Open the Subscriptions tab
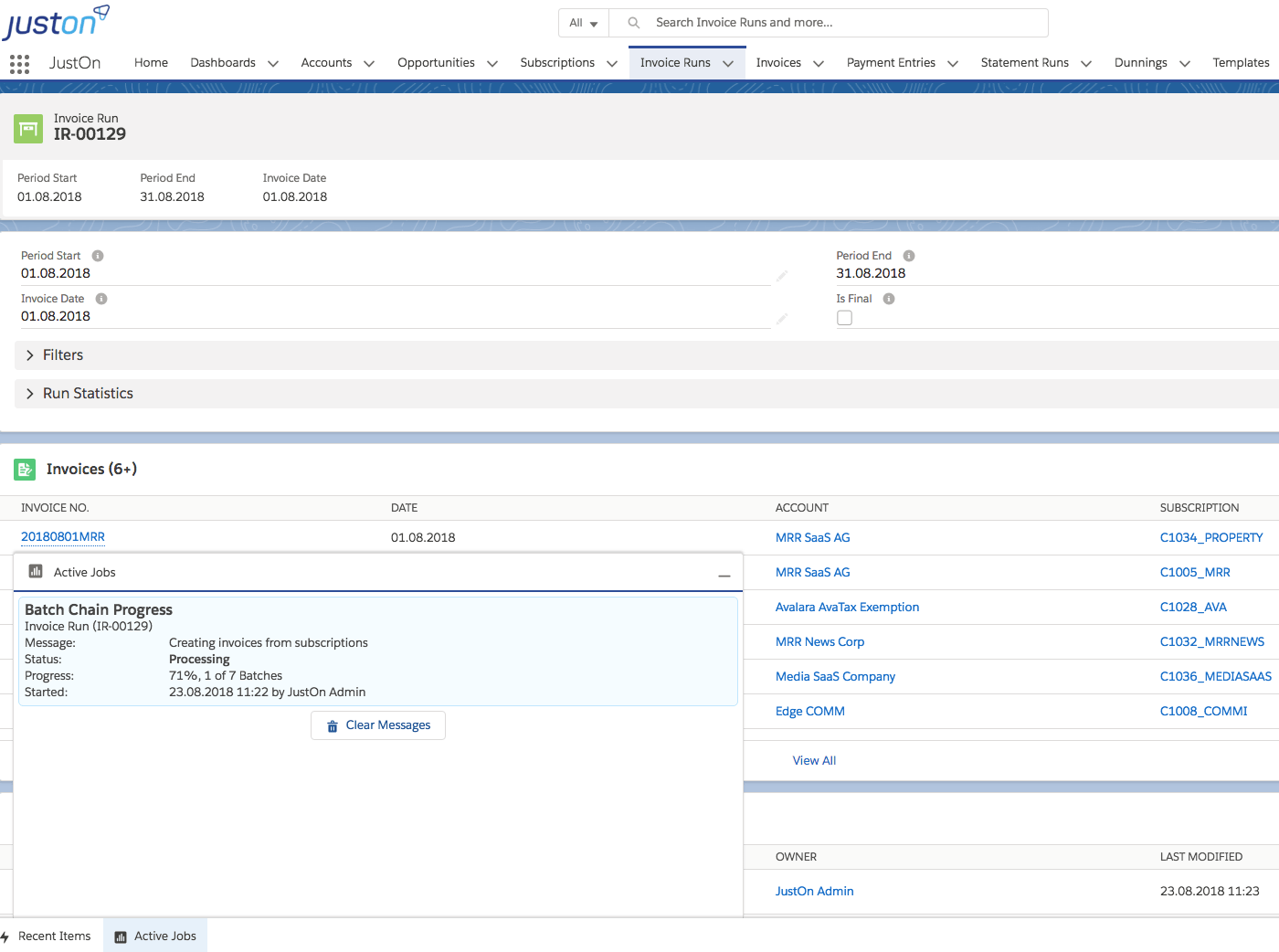This screenshot has width=1279, height=952. tap(557, 63)
